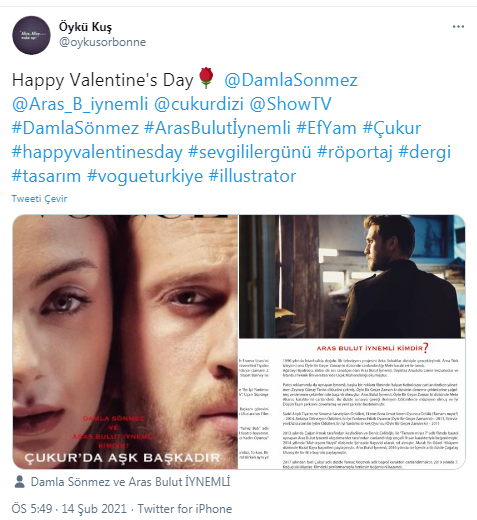Click Tweeti Çevir to translate tweet
The height and width of the screenshot is (520, 477).
pos(39,199)
